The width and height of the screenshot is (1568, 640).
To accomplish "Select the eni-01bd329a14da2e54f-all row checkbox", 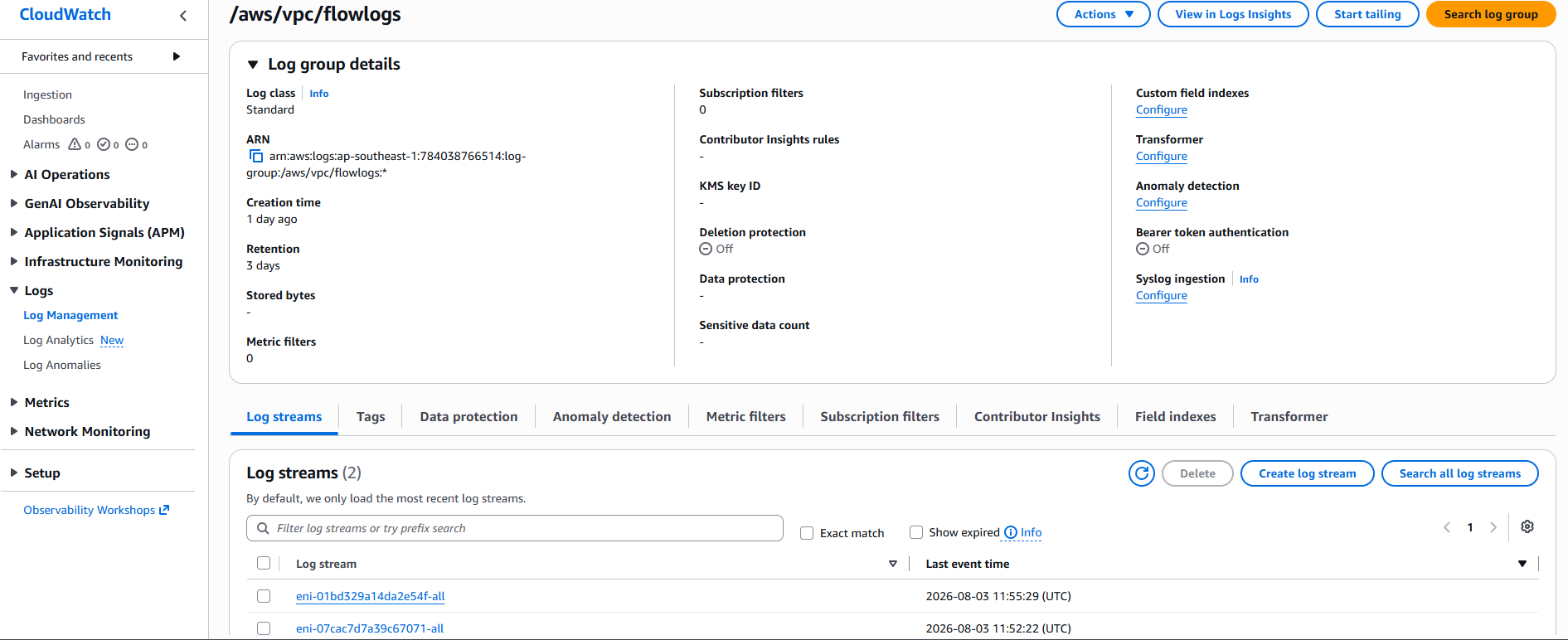I will pos(264,596).
